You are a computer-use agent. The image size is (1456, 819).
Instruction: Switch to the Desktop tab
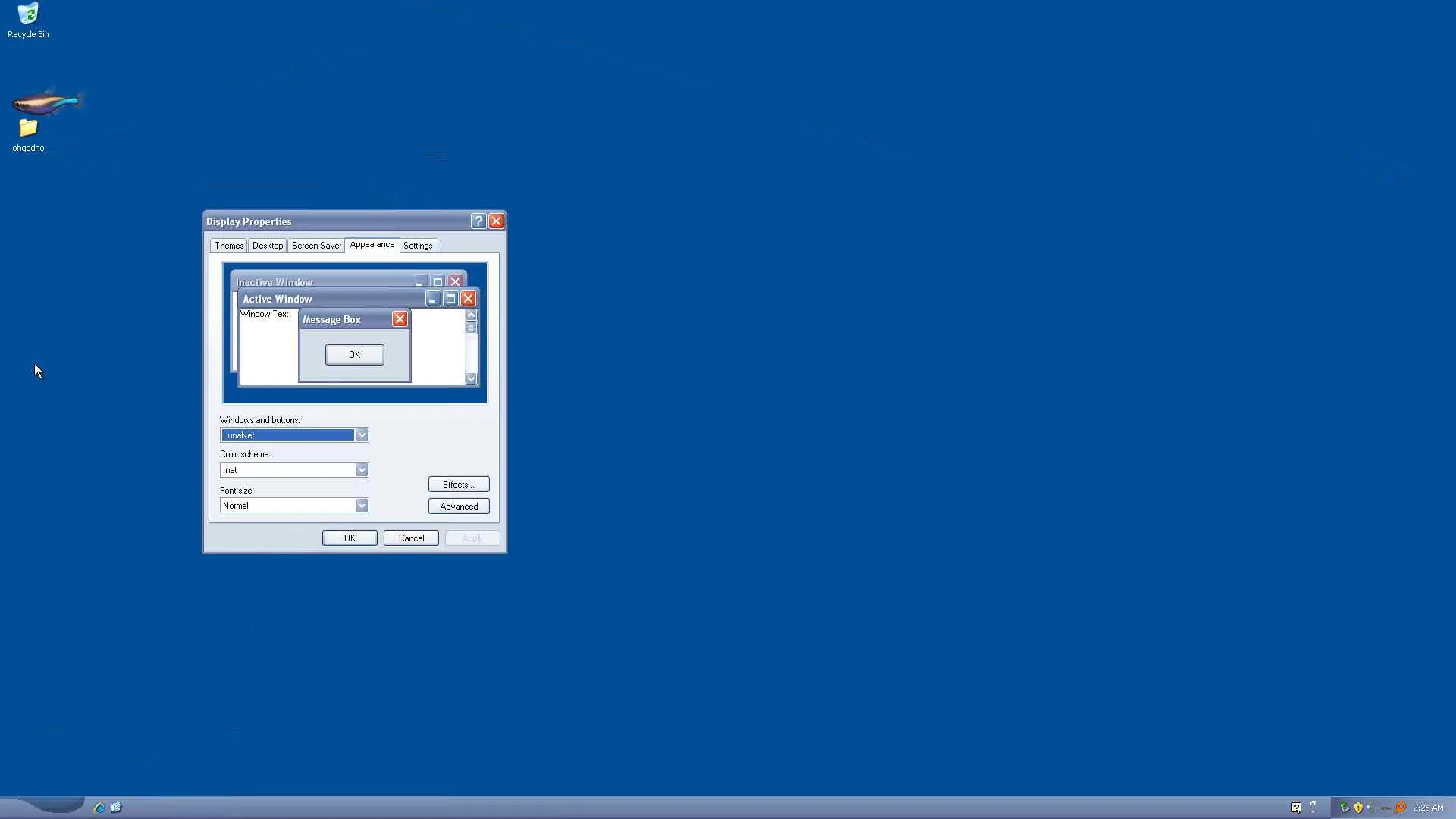coord(267,246)
